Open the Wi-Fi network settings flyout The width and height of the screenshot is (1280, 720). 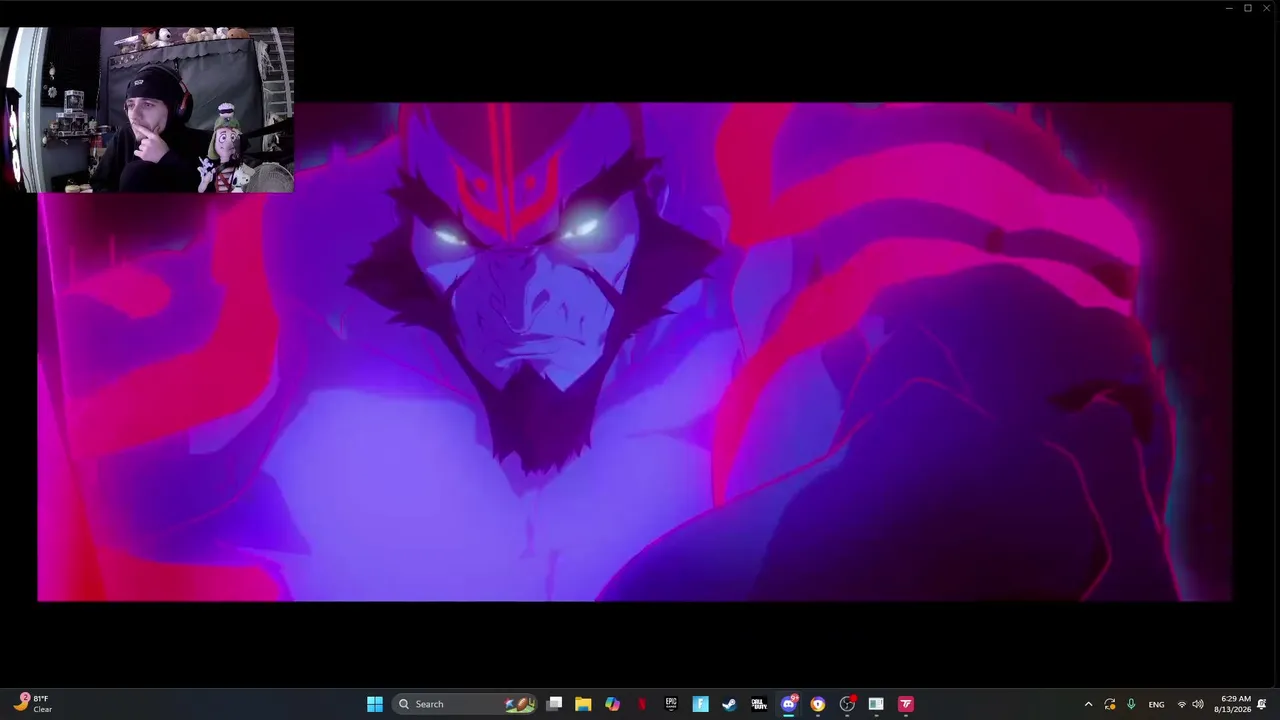(x=1181, y=704)
